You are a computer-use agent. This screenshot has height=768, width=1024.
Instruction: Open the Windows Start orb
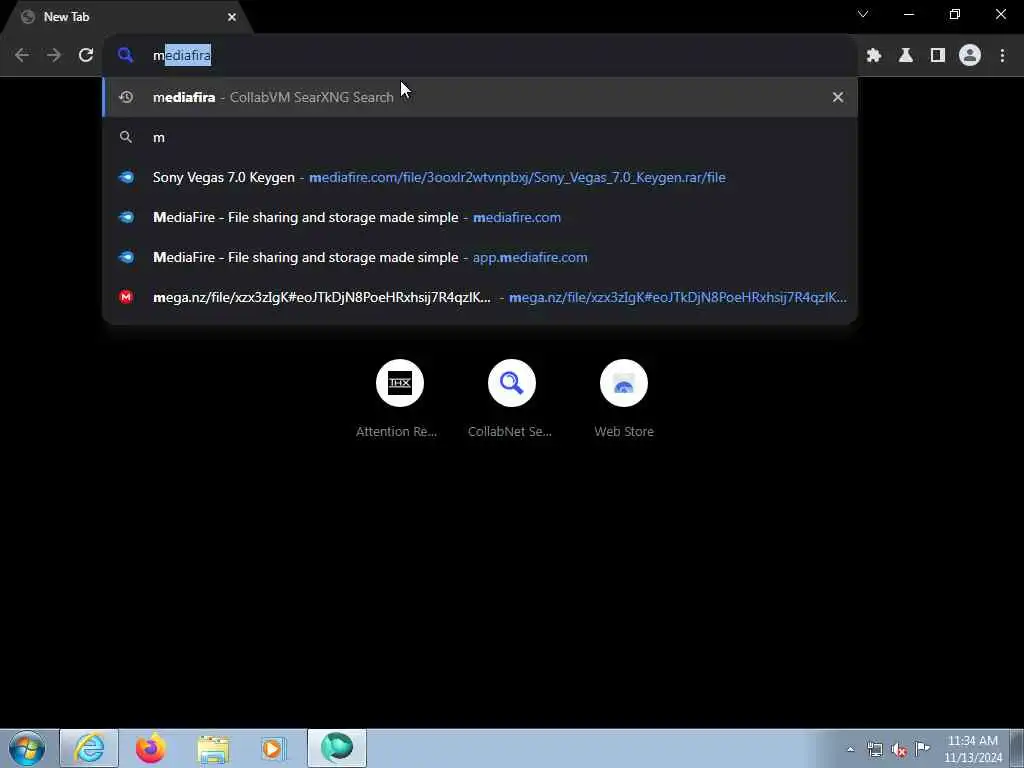click(x=27, y=748)
